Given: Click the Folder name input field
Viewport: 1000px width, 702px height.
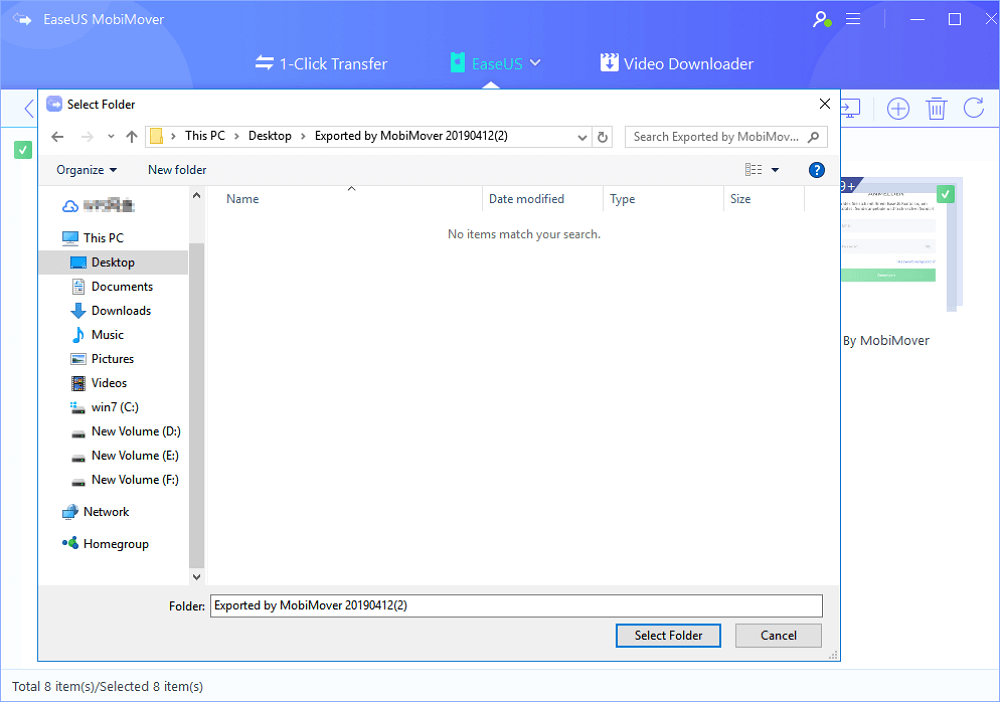Looking at the screenshot, I should tap(516, 606).
